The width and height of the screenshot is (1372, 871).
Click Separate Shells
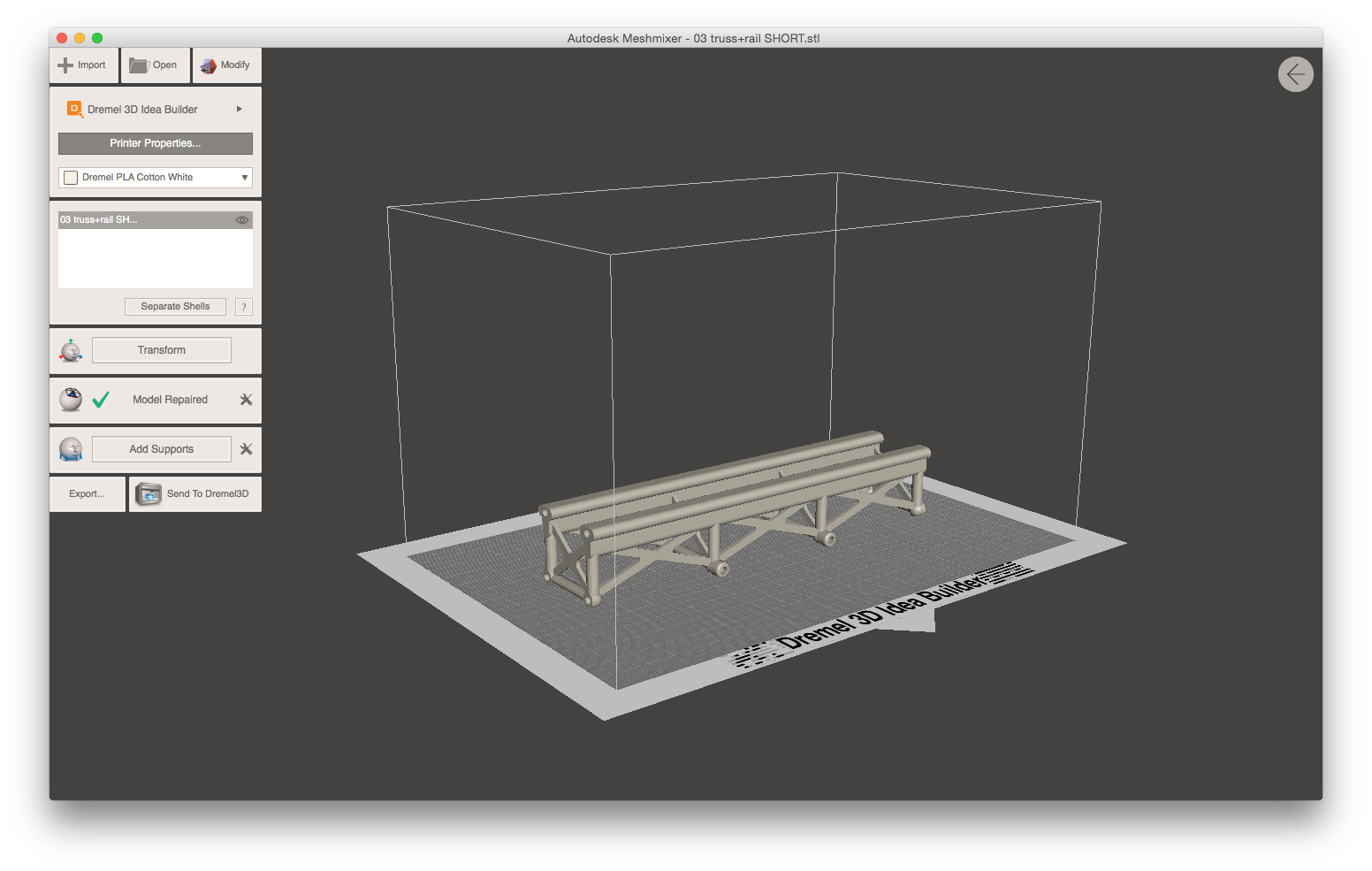(175, 306)
